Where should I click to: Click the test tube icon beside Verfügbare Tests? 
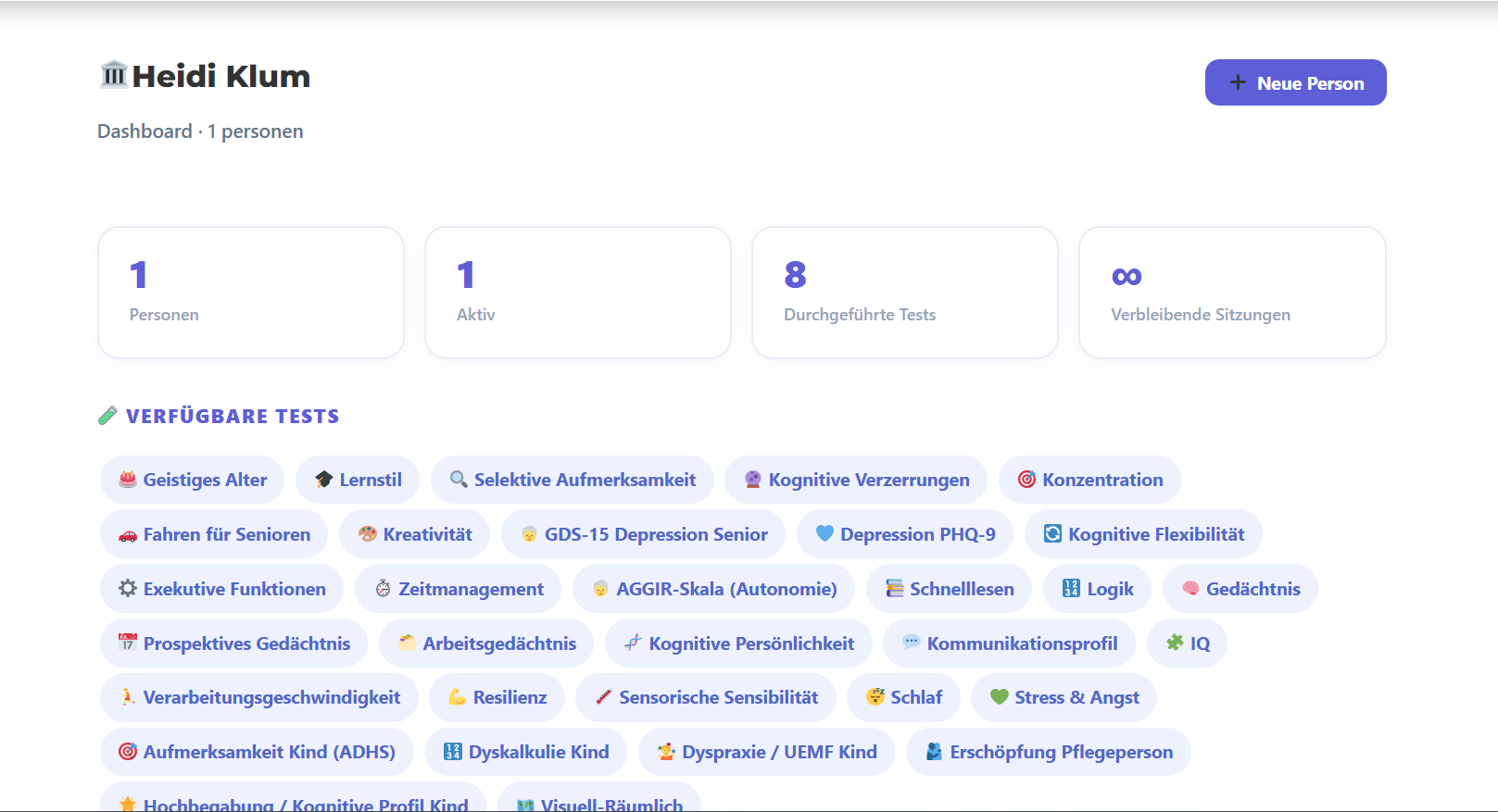click(107, 416)
